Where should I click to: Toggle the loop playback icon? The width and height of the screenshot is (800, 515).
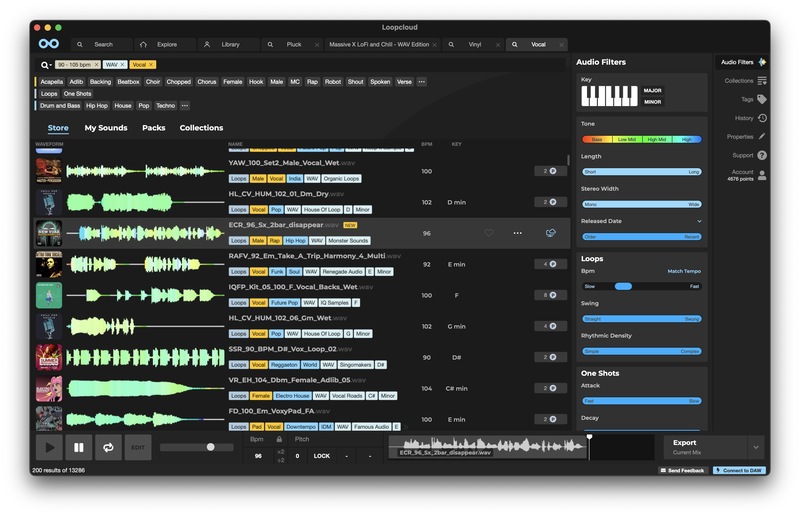107,447
